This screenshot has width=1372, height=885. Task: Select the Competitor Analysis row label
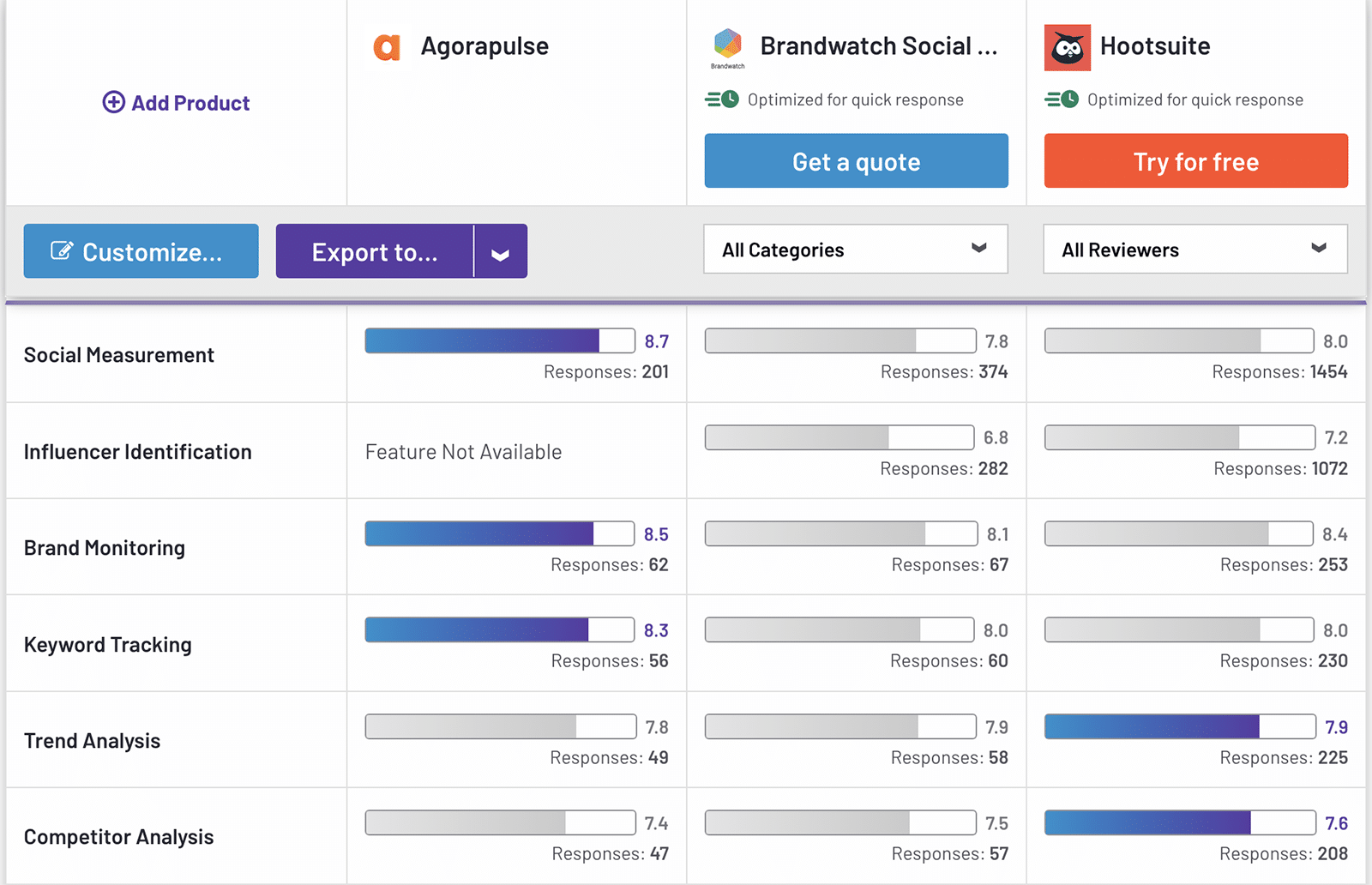coord(119,837)
